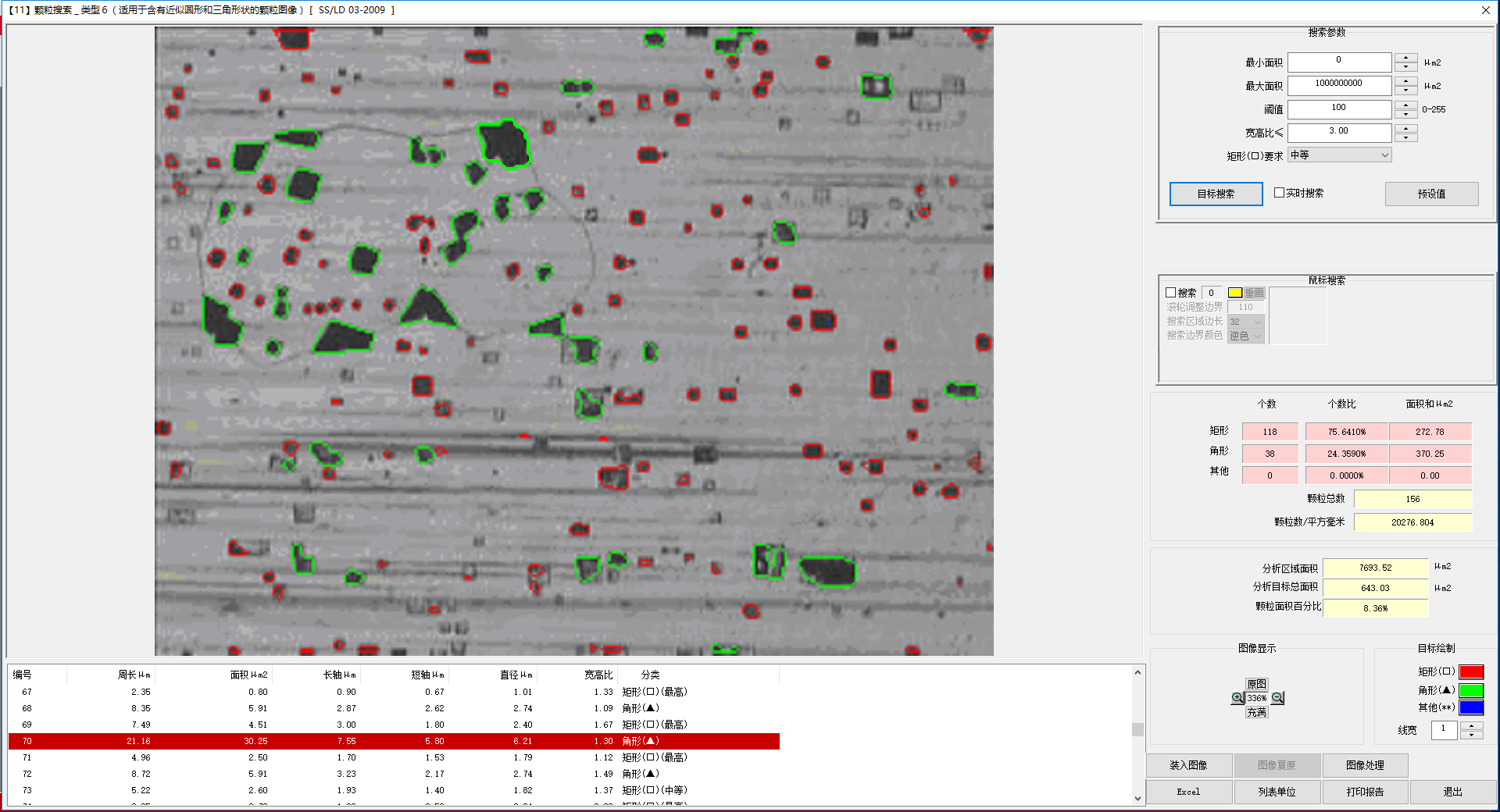This screenshot has width=1500, height=812.
Task: Decrease the 最小面积 value with down arrow
Action: pos(1405,67)
